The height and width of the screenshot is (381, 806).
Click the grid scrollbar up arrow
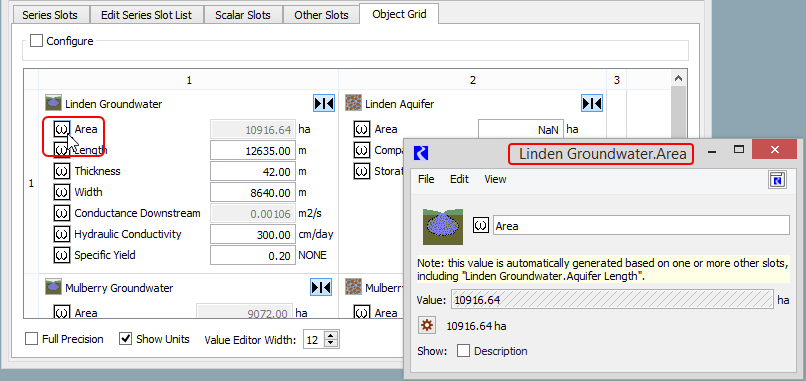[x=678, y=79]
